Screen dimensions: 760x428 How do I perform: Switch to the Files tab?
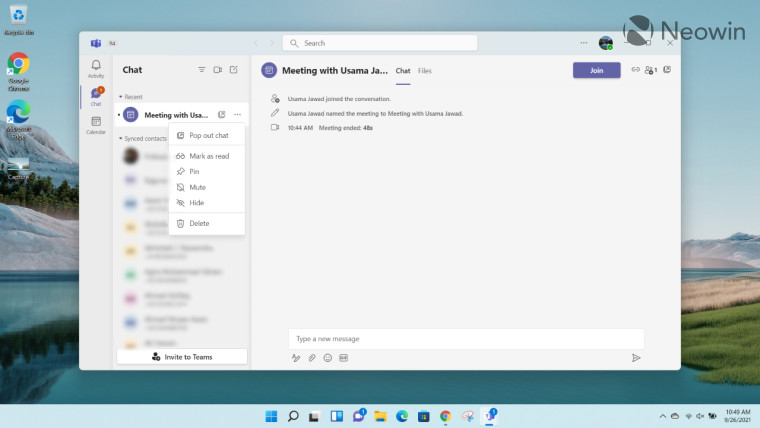(x=425, y=71)
